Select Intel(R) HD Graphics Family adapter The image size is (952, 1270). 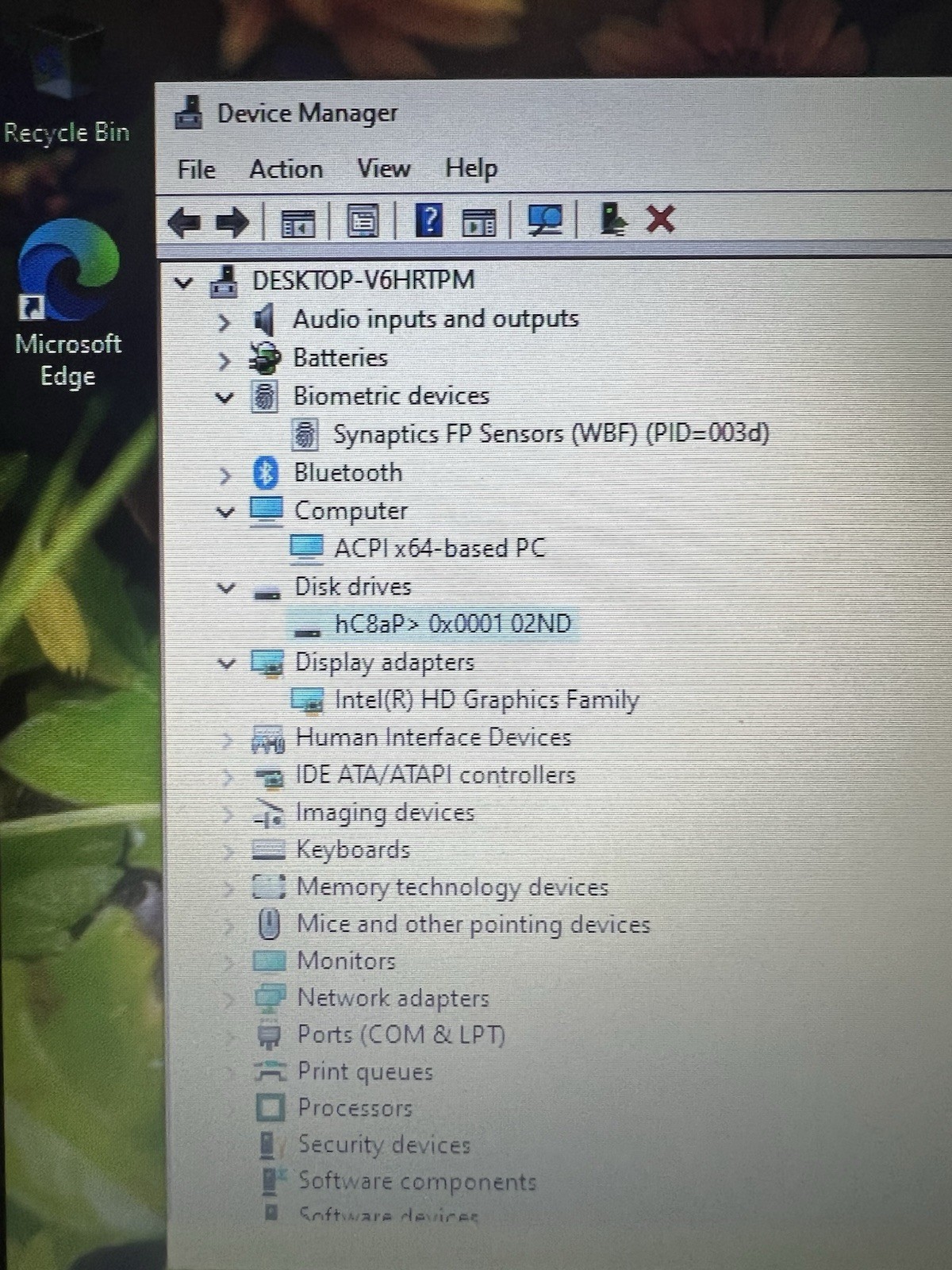tap(486, 699)
